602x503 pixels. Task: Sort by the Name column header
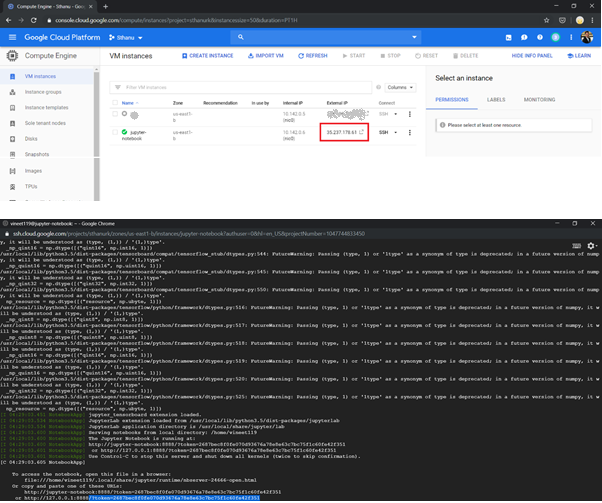pos(129,103)
